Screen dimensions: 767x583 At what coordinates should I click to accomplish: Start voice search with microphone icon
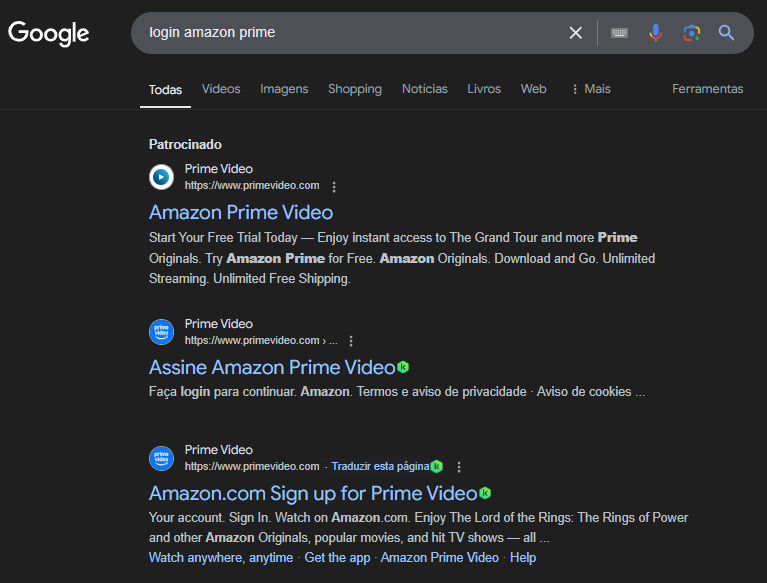655,33
